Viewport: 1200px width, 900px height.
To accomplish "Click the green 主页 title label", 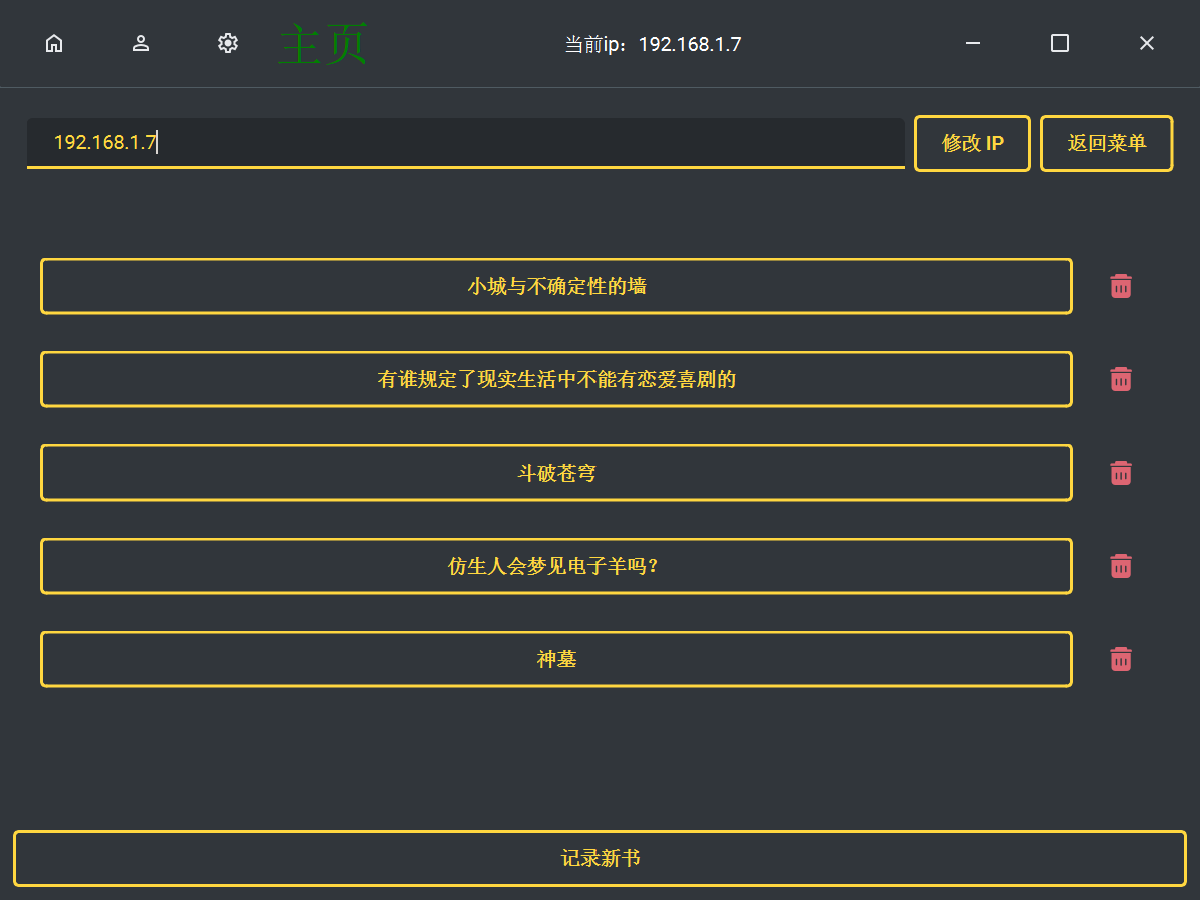I will tap(323, 45).
